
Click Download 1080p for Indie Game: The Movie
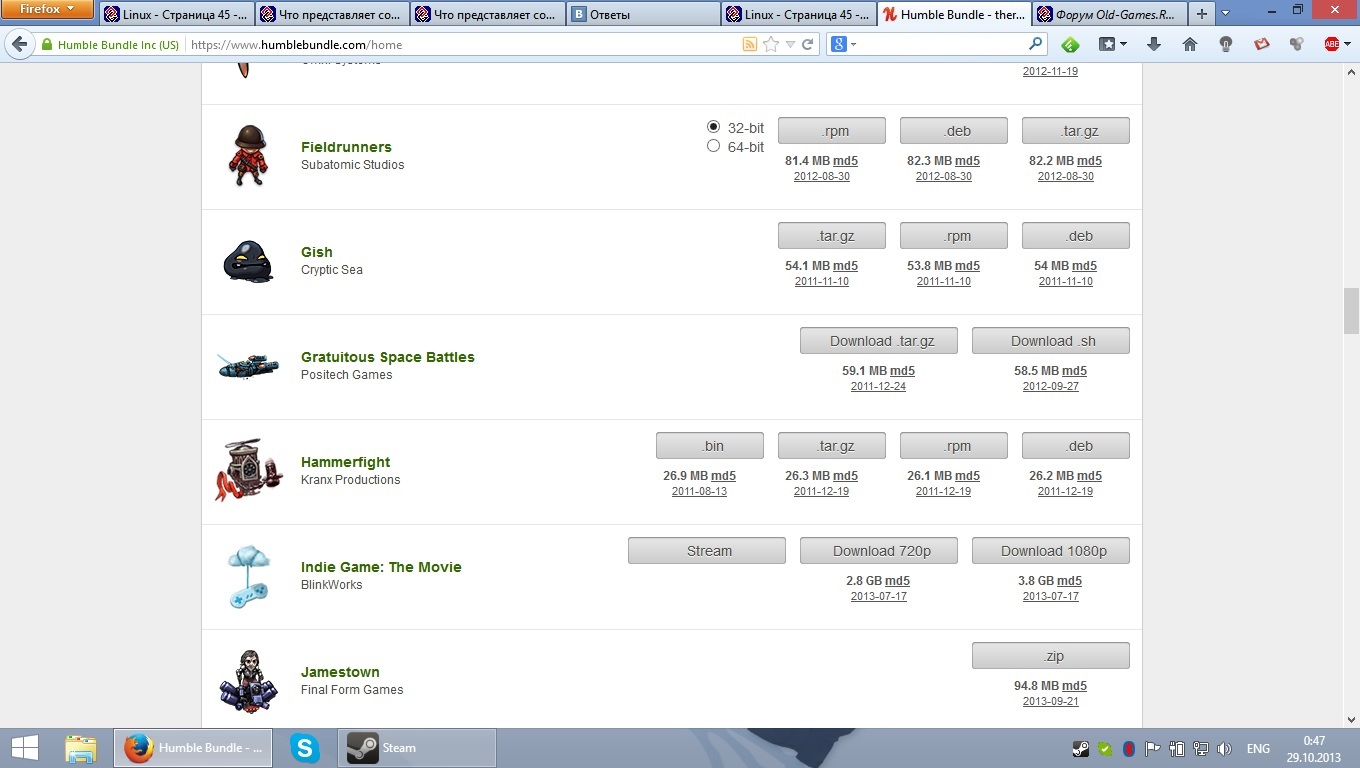(x=1051, y=551)
